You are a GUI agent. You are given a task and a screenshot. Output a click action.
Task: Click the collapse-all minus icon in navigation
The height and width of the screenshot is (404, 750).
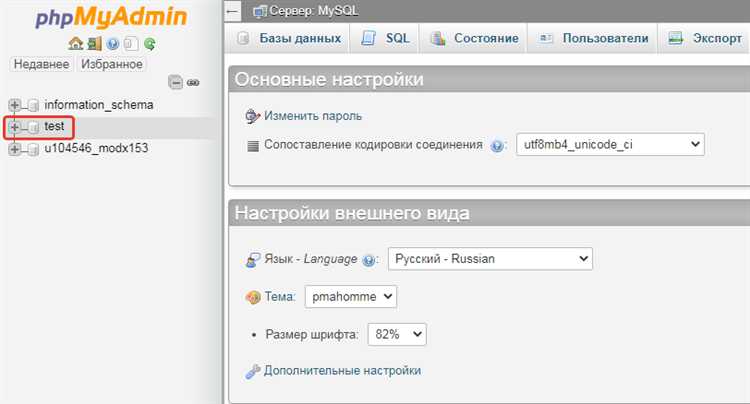click(x=175, y=83)
